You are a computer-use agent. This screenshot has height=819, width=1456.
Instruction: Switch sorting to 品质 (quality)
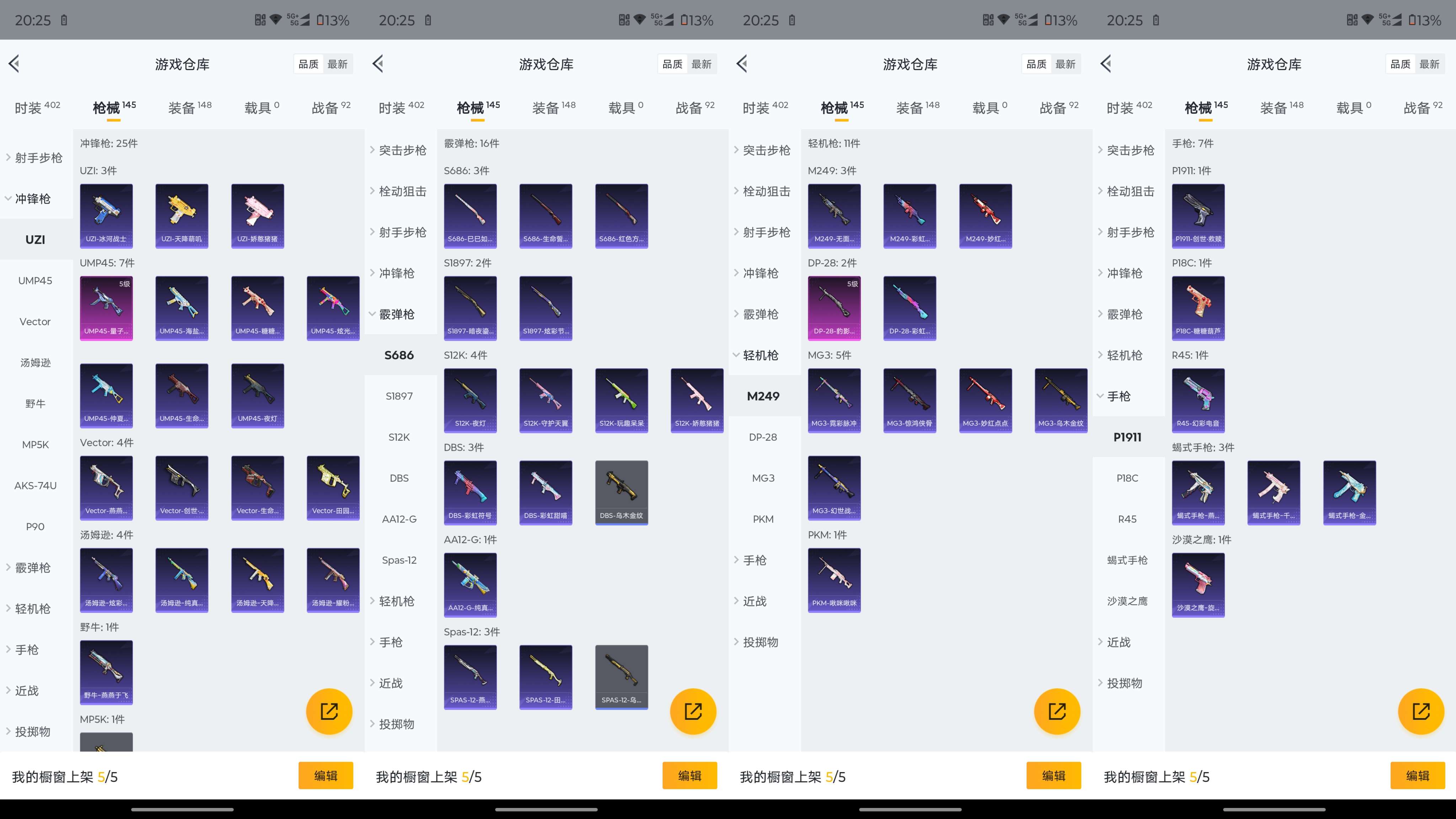[x=309, y=64]
